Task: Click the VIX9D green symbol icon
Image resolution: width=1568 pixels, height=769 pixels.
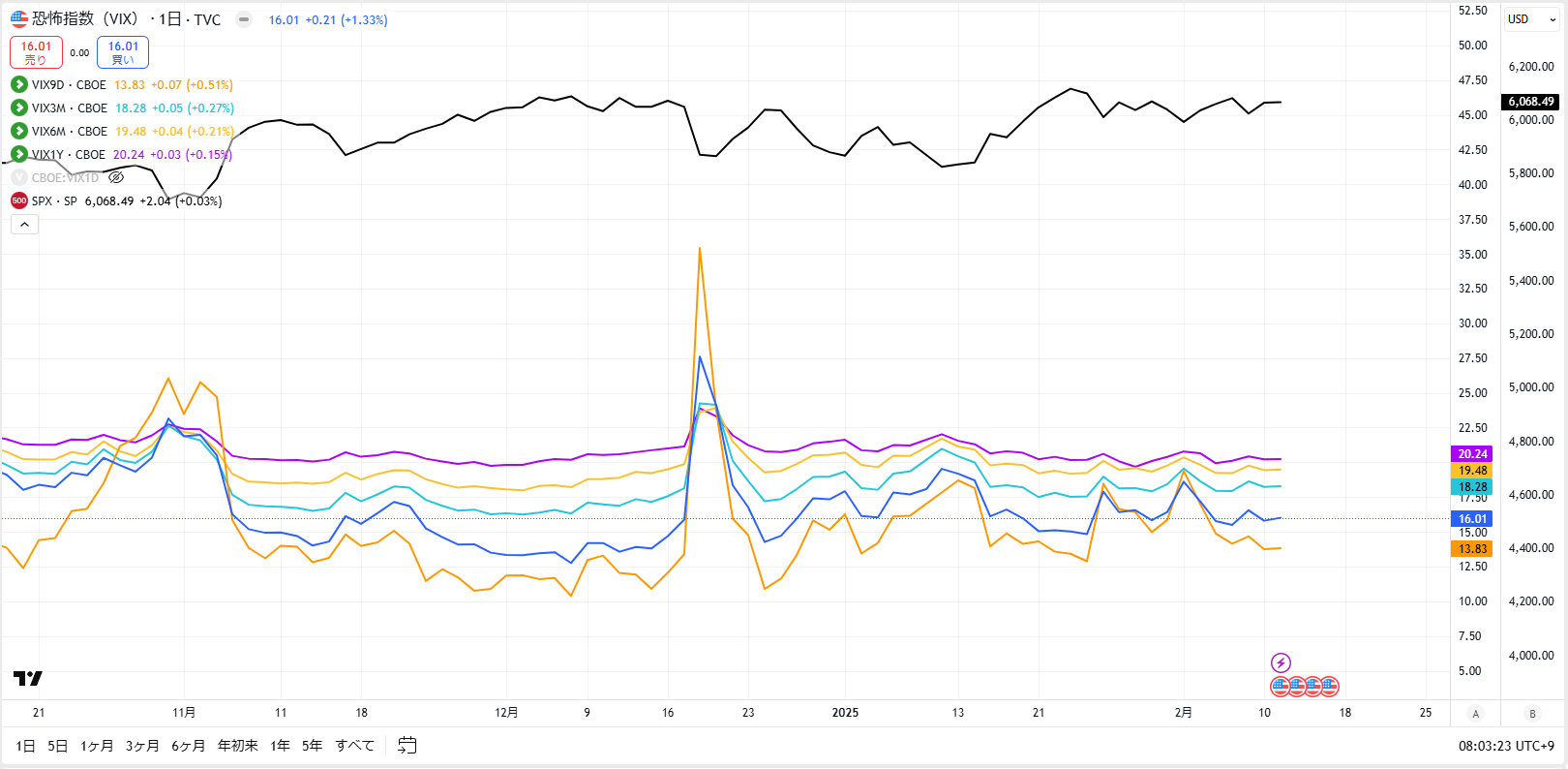Action: tap(19, 85)
